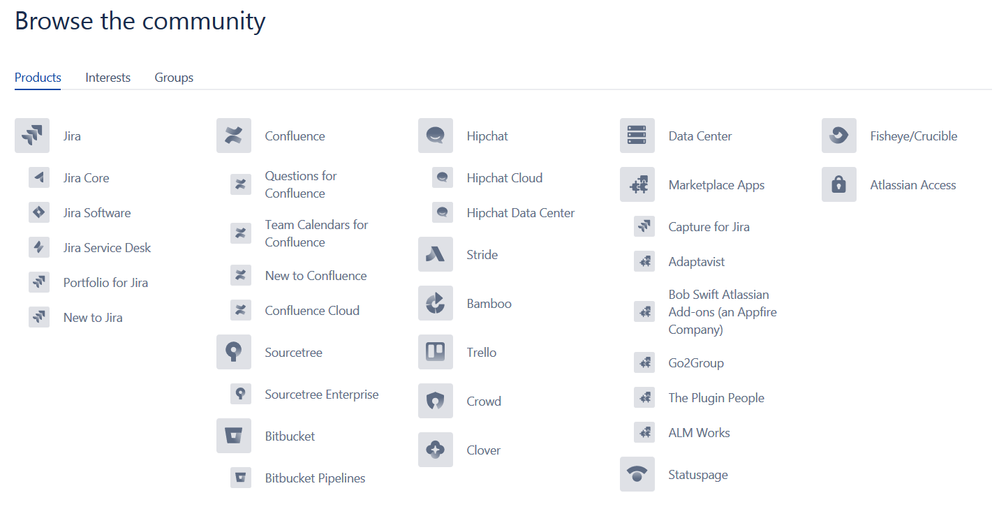Click the Bitbucket bucket icon
999x514 pixels.
[234, 436]
